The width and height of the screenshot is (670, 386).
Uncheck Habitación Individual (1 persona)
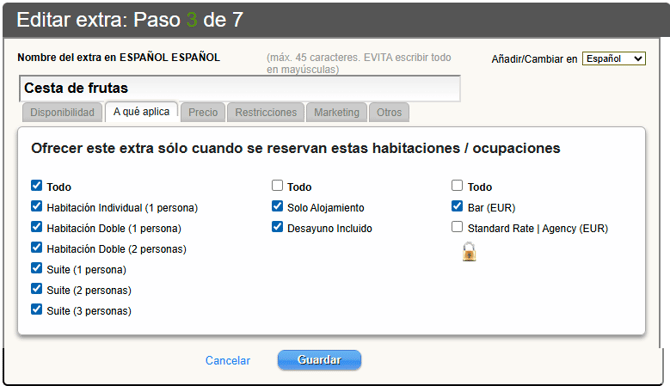pos(37,206)
